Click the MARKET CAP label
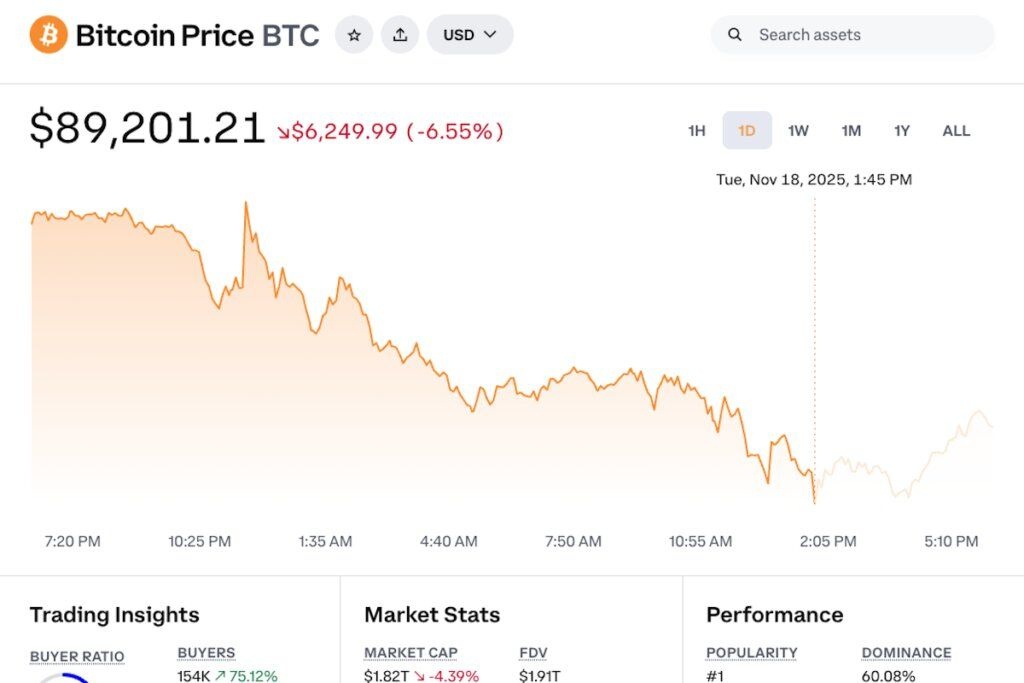This screenshot has height=683, width=1024. [x=410, y=653]
